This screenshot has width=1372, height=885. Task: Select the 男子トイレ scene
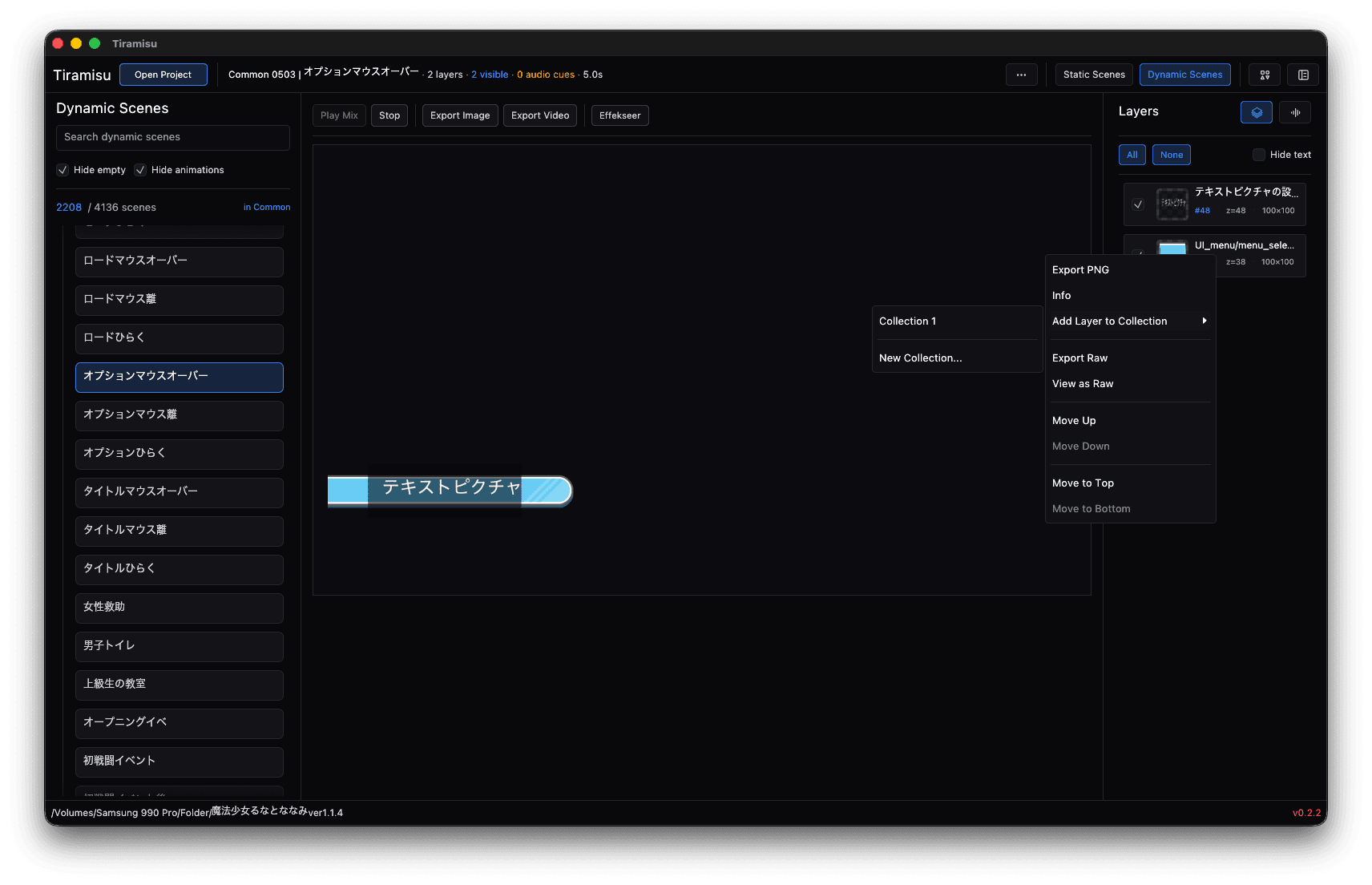(x=180, y=646)
